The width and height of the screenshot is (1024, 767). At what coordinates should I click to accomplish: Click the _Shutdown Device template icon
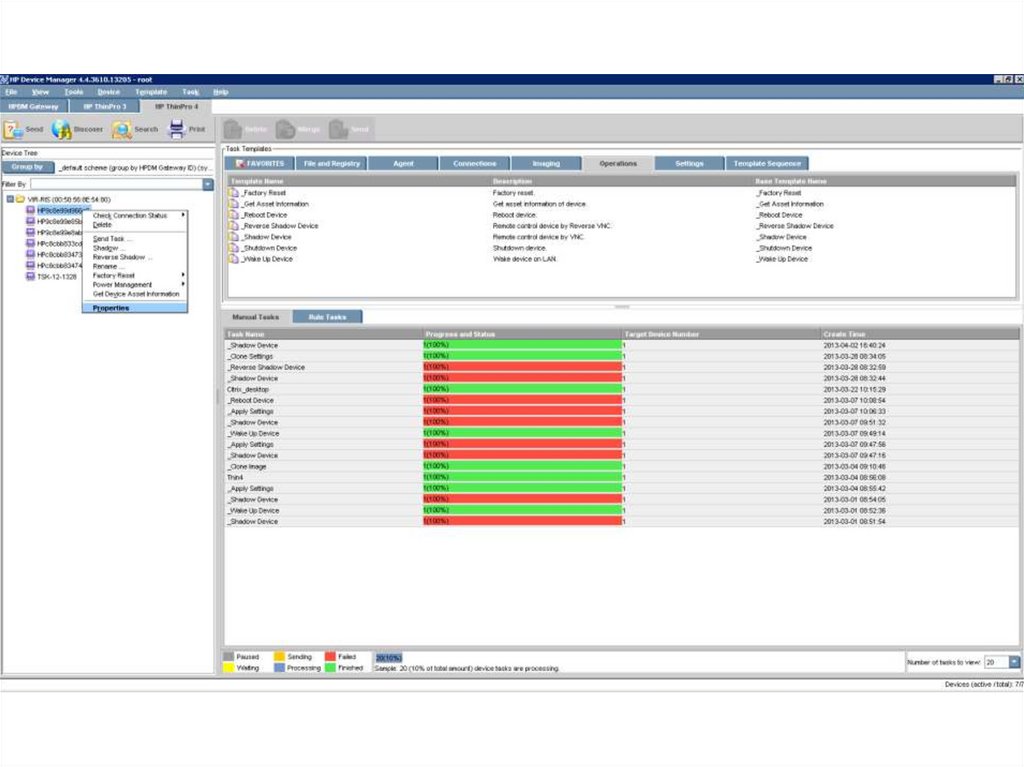[x=234, y=248]
